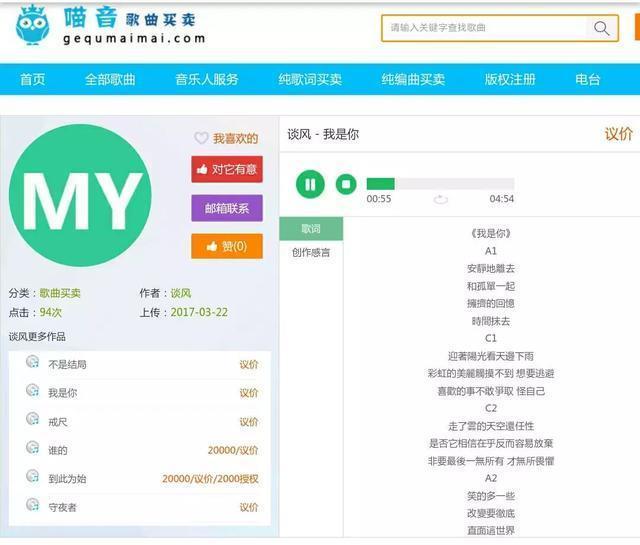The image size is (640, 545).
Task: Click the 议价 price in the song title bar
Action: pyautogui.click(x=619, y=134)
